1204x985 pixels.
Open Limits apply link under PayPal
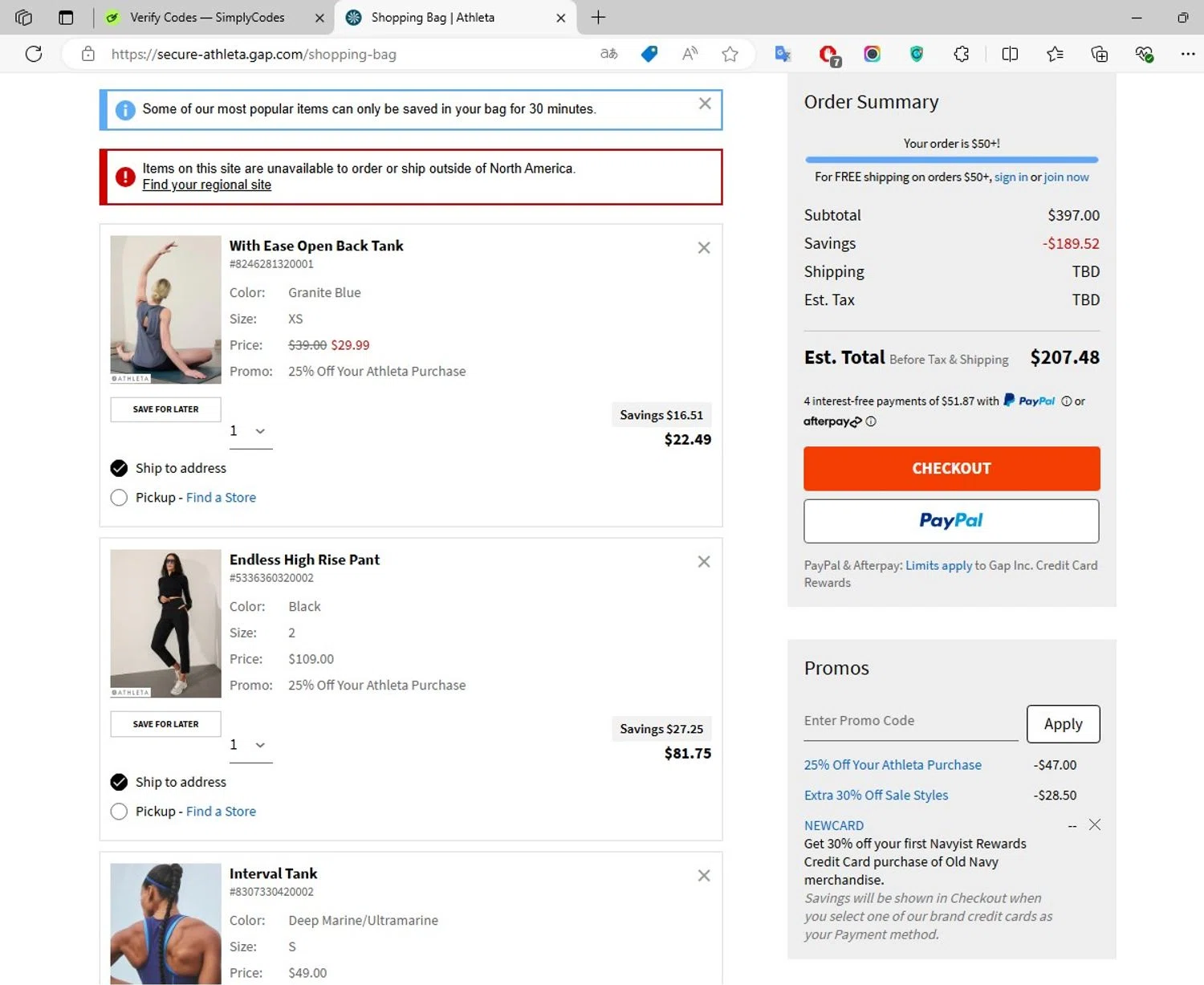tap(939, 566)
